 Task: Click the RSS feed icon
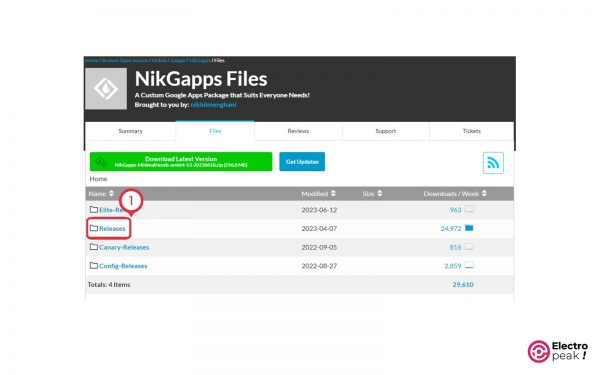point(493,163)
